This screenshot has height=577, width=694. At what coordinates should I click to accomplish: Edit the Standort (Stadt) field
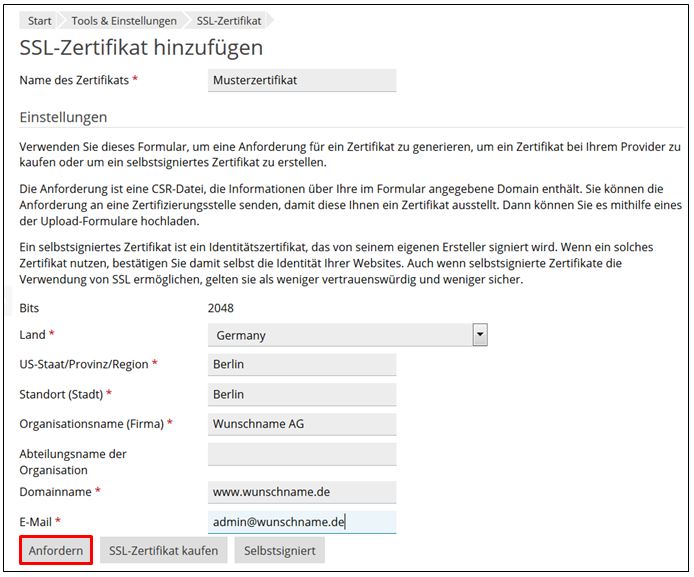coord(302,394)
